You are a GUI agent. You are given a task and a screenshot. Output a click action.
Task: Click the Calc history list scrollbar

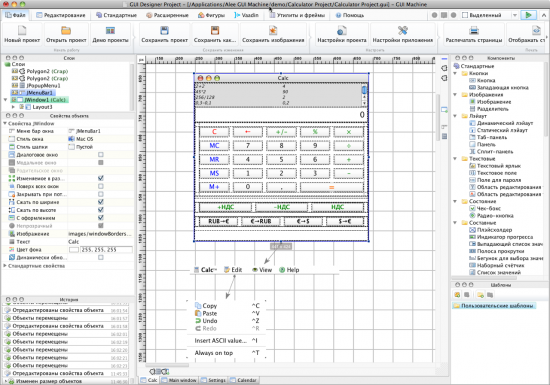pos(364,94)
